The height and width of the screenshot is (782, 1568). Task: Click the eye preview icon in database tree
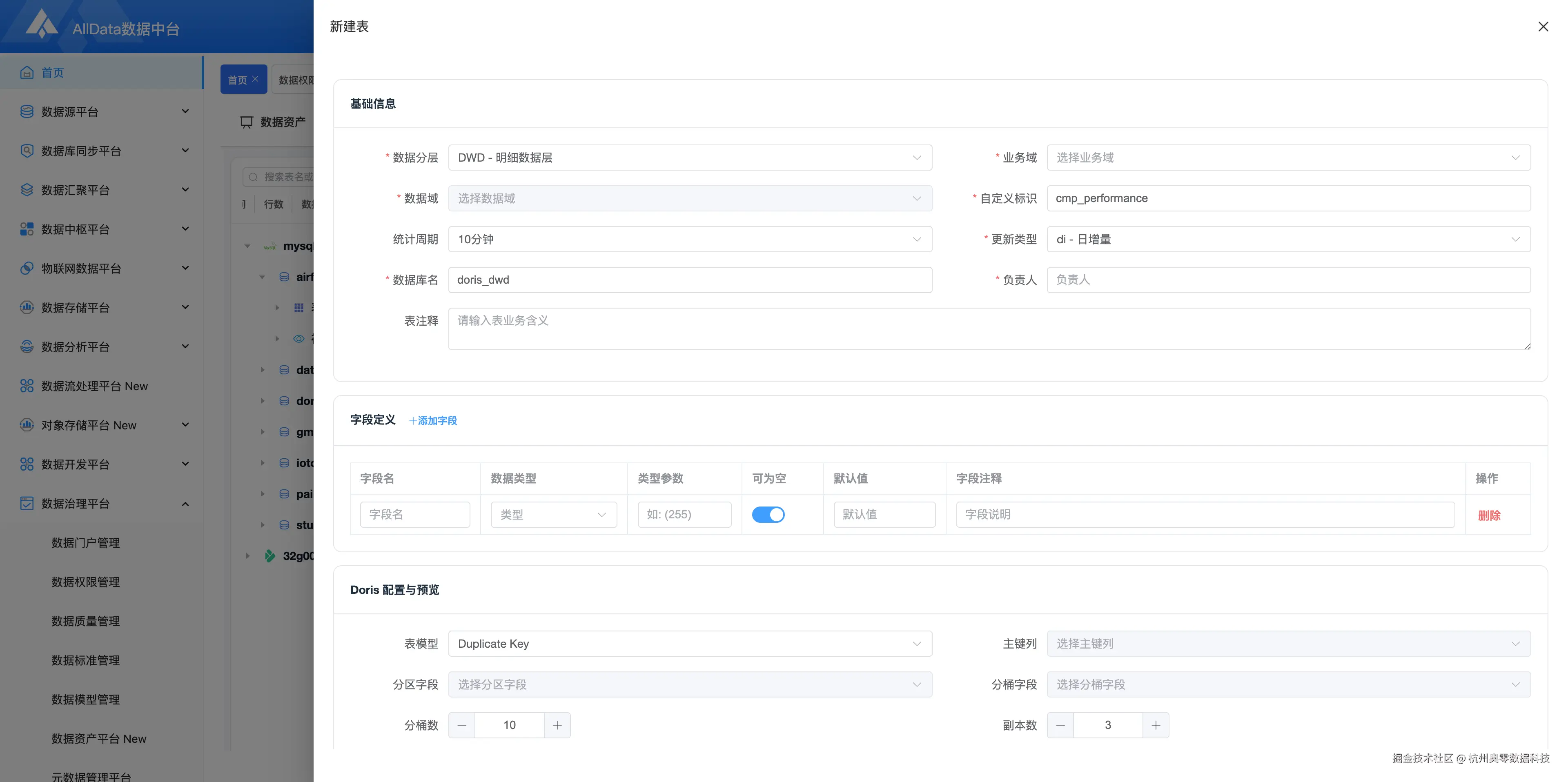(298, 339)
